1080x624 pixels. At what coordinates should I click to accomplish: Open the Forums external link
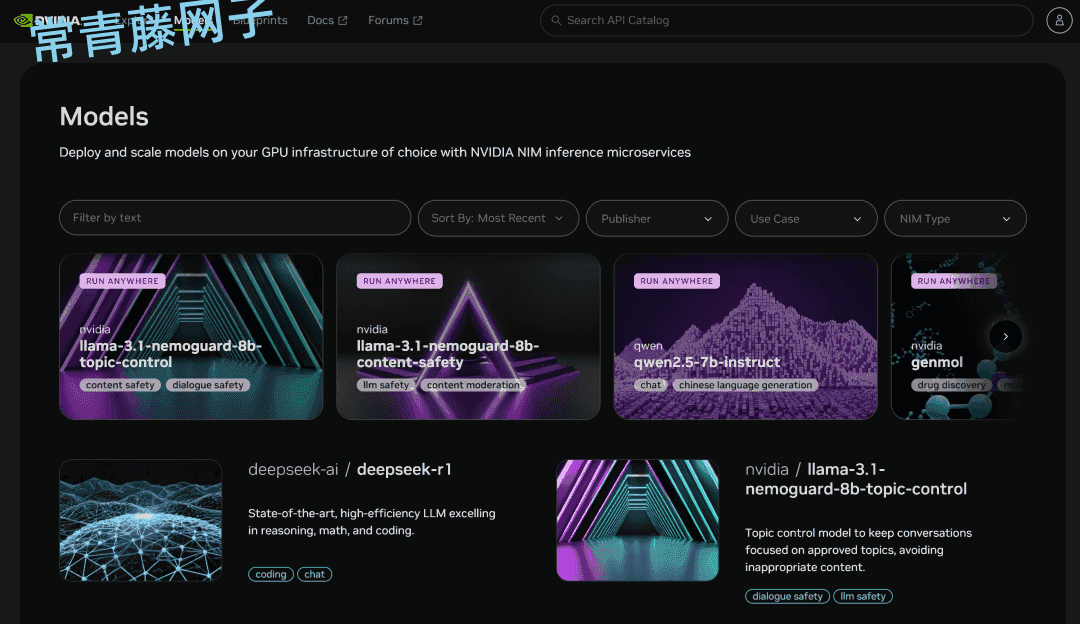(395, 21)
